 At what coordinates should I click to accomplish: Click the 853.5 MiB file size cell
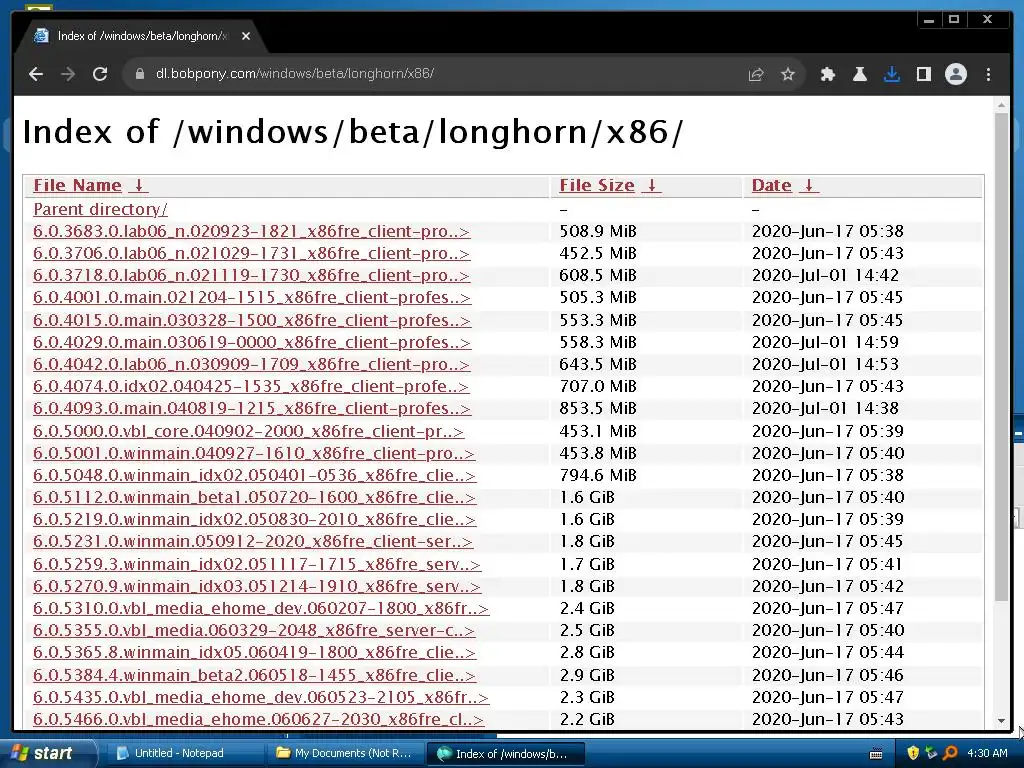pyautogui.click(x=598, y=409)
